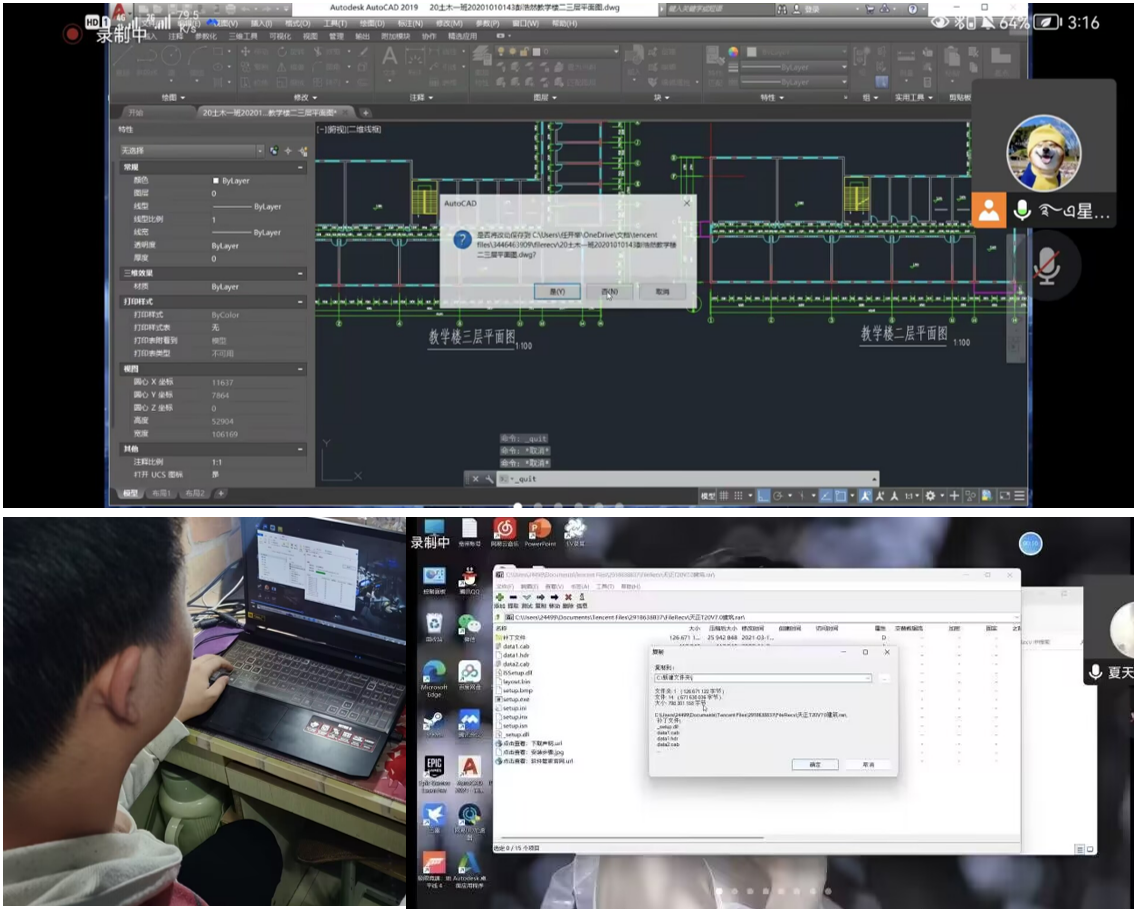Collapse the 打印样式 properties section

click(300, 301)
